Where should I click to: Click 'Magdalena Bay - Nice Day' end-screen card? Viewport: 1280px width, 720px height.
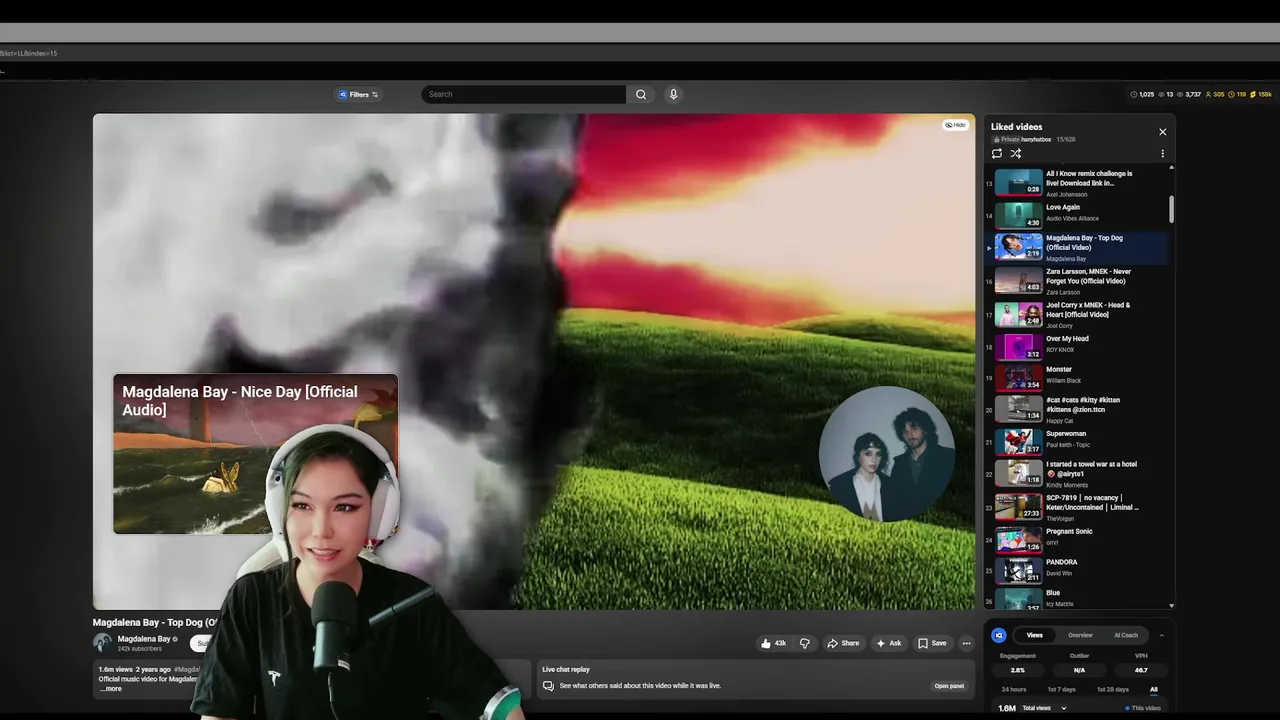(255, 454)
